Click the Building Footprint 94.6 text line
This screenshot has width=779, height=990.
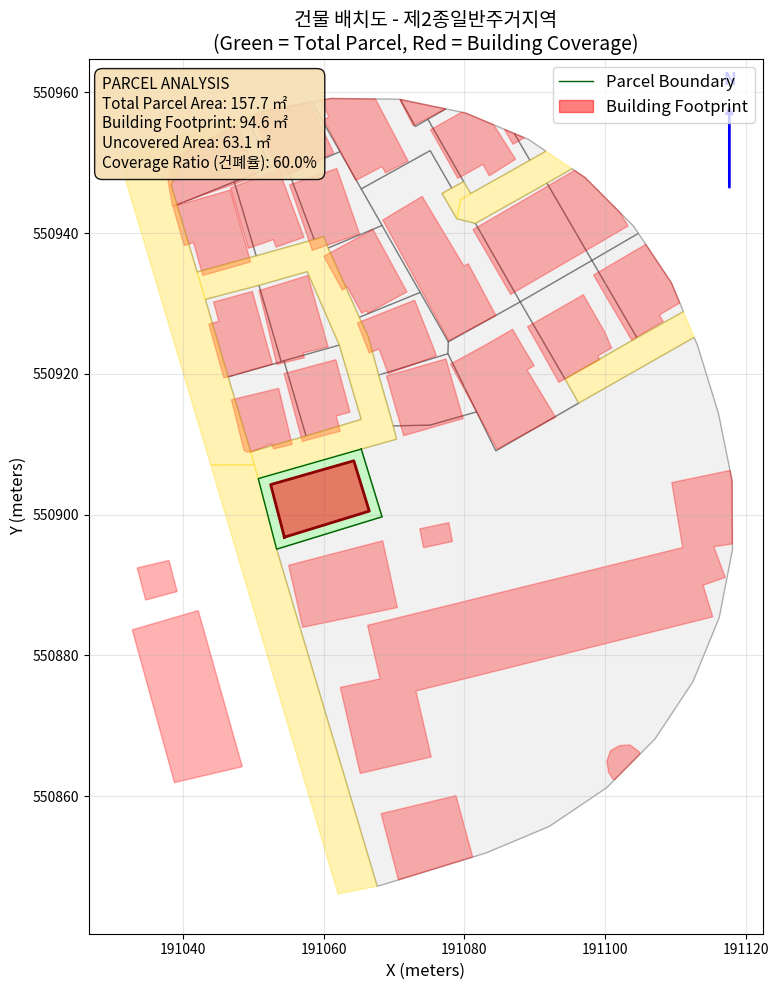(195, 122)
